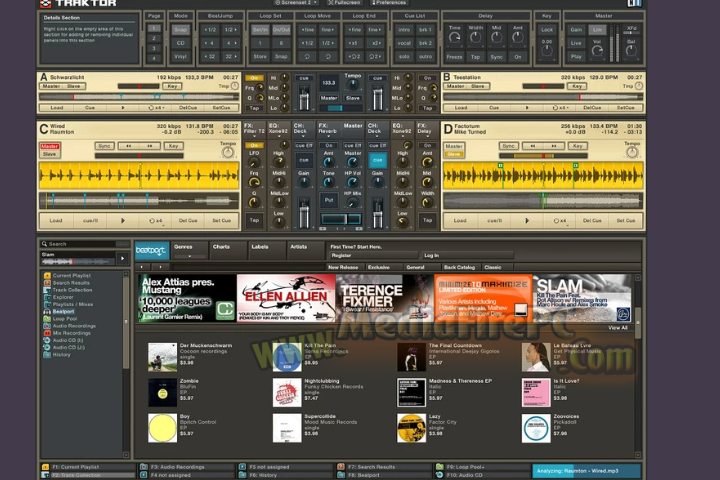Viewport: 720px width, 480px height.
Task: Click the Audio CD (I:) disc icon
Action: pyautogui.click(x=47, y=340)
